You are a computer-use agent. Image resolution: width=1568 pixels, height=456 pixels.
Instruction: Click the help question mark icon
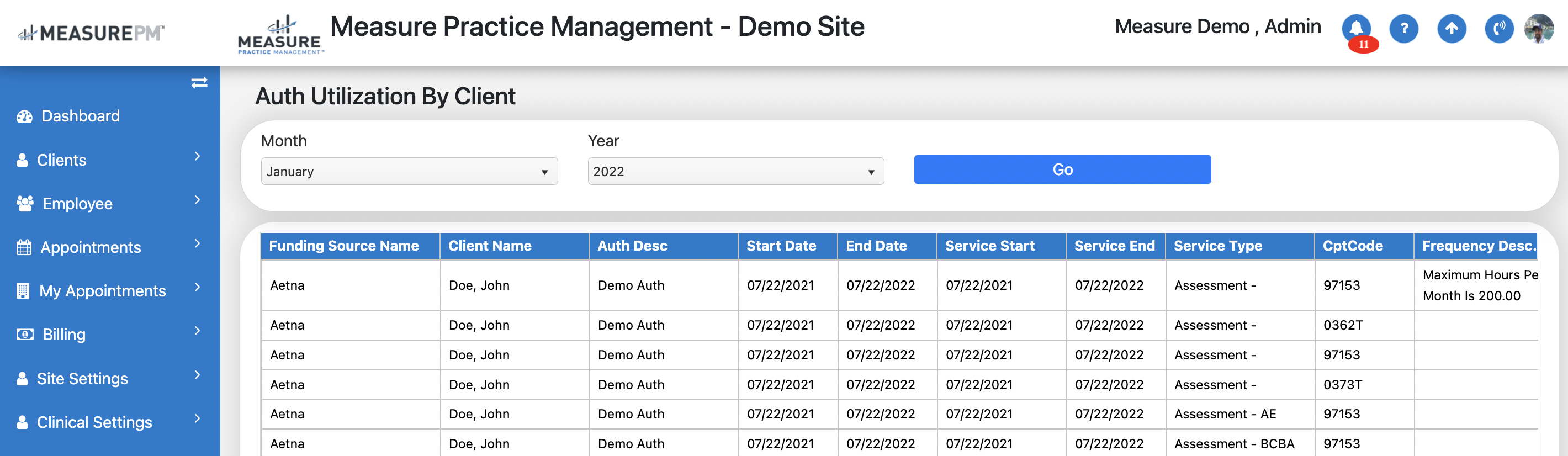point(1403,28)
